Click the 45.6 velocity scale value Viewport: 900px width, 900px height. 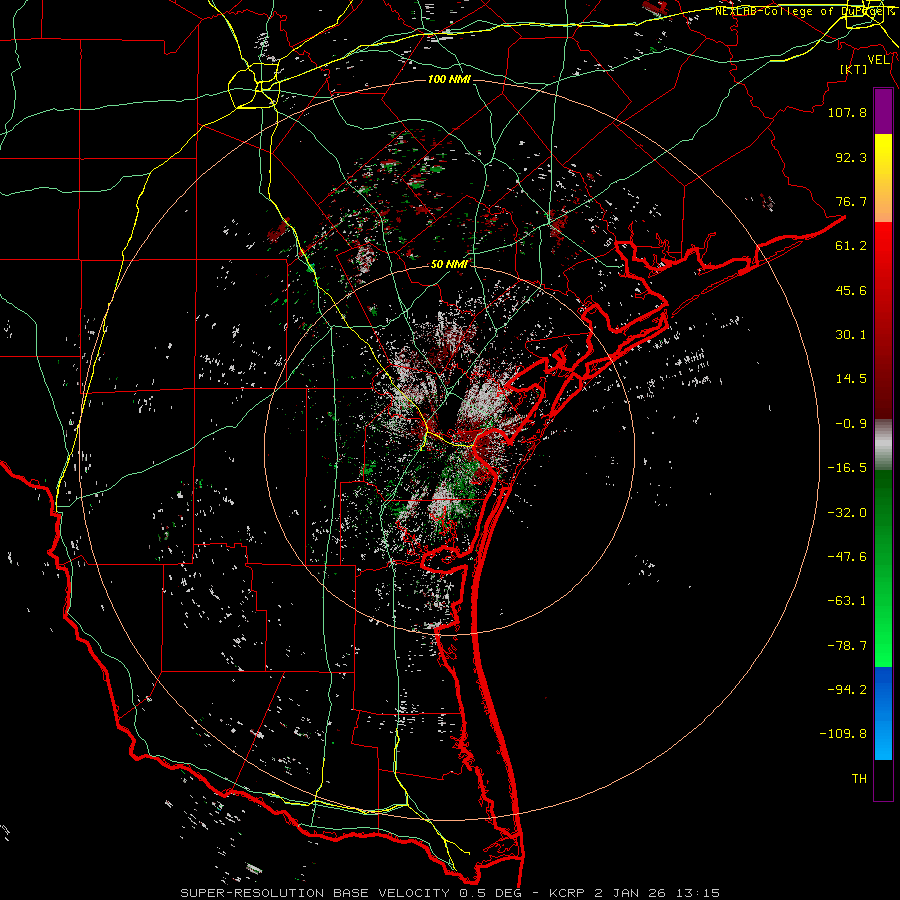851,290
